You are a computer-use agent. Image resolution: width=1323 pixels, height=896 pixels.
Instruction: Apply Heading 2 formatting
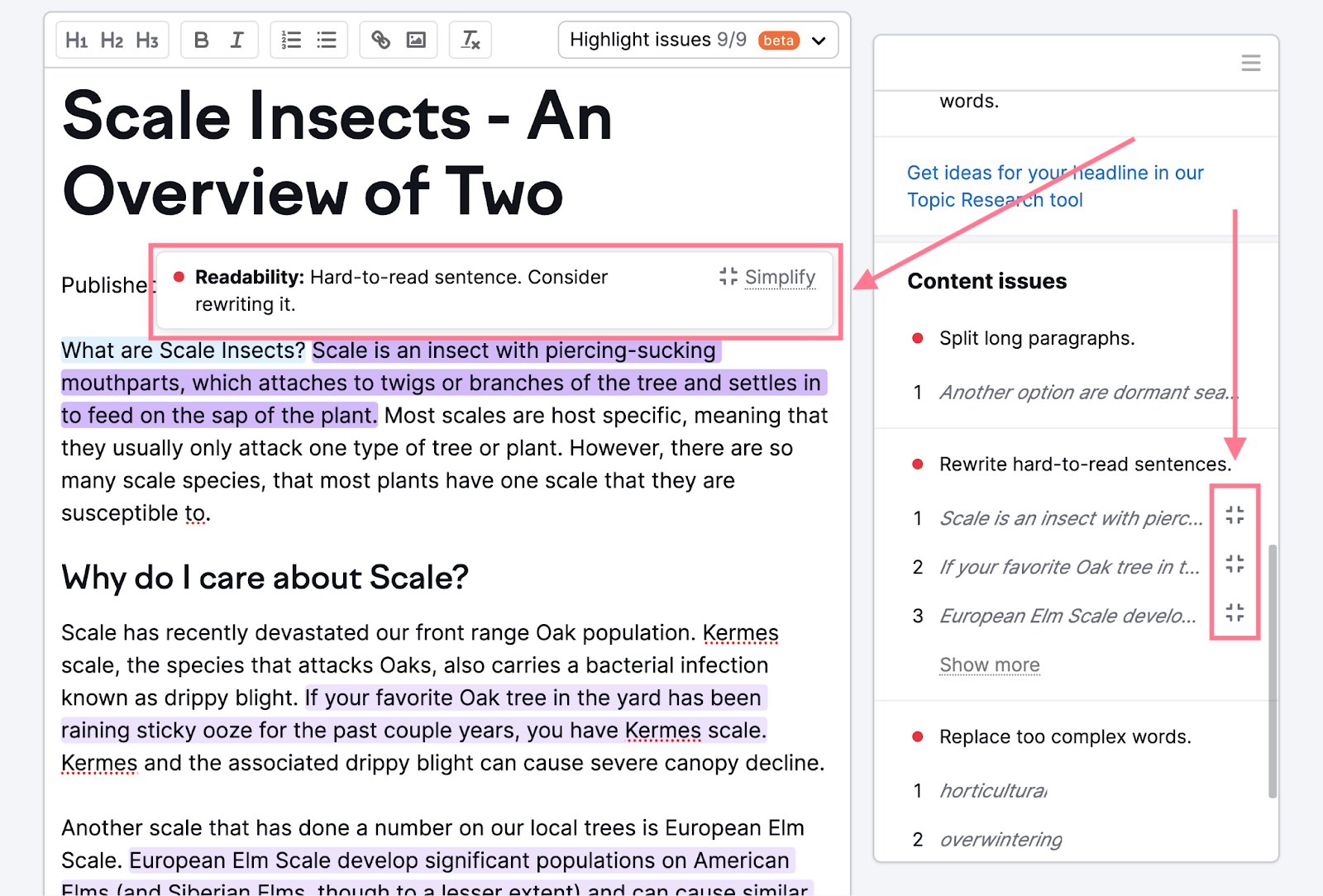coord(112,40)
